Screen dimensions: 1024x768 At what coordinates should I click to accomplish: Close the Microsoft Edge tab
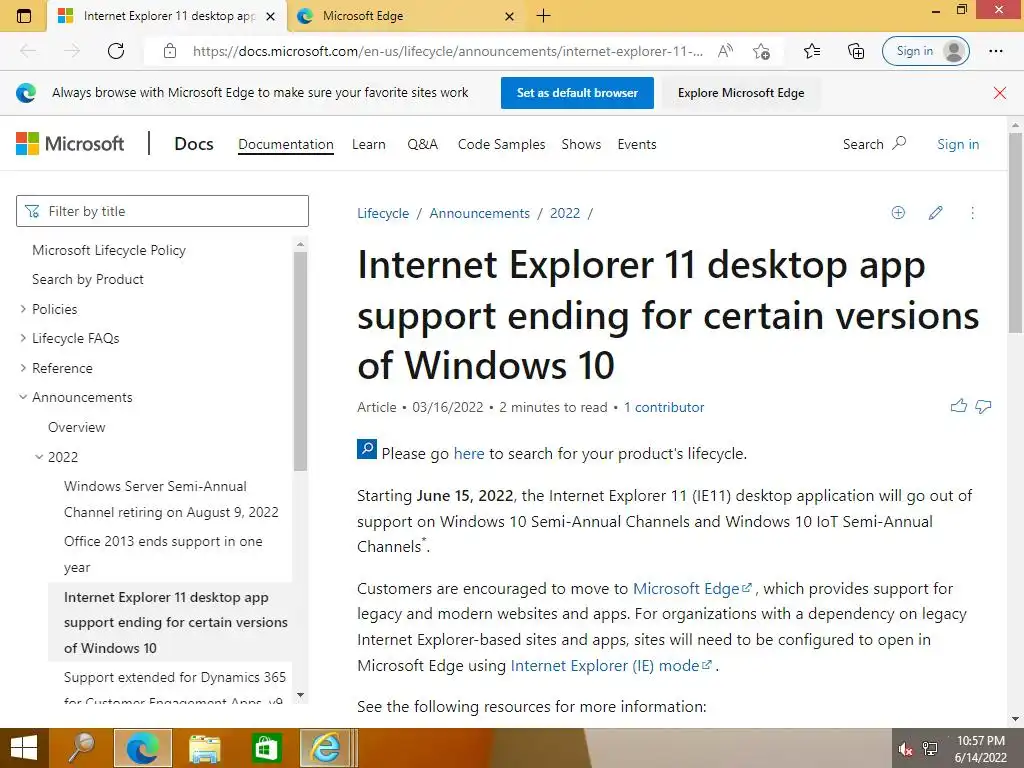point(509,16)
